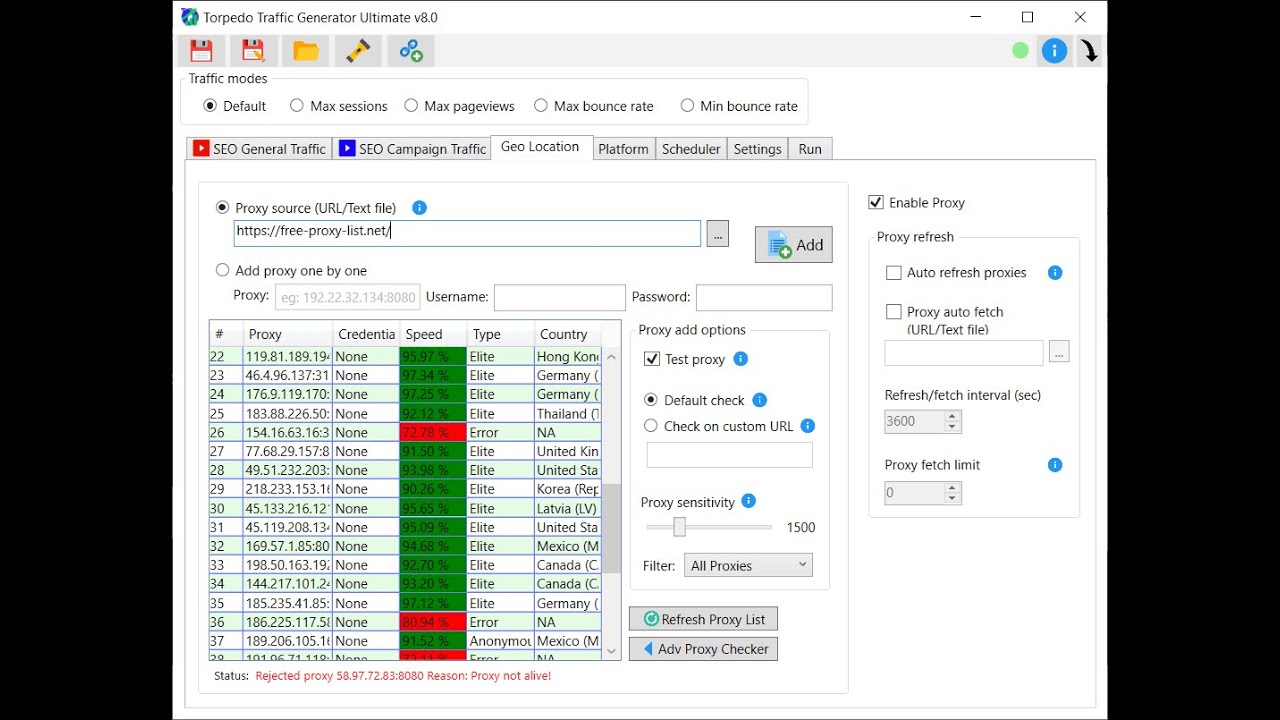Click info icon next to Default check
1280x720 pixels.
759,400
